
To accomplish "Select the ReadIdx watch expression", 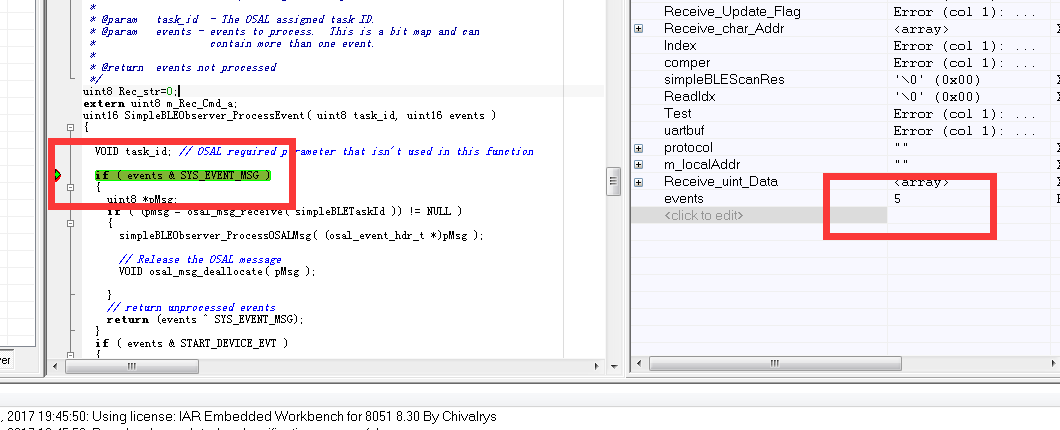I will point(690,97).
